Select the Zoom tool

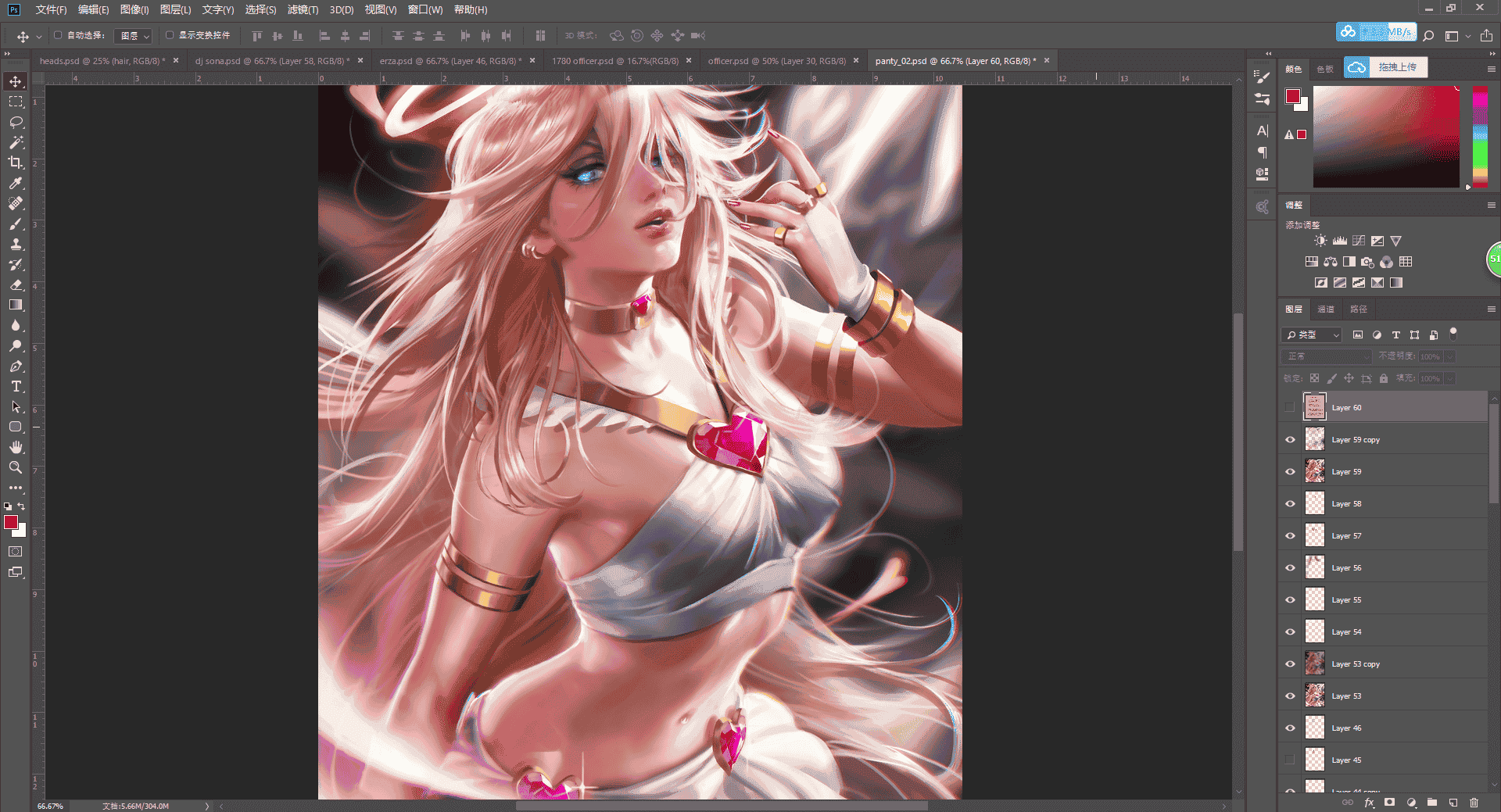pyautogui.click(x=16, y=467)
